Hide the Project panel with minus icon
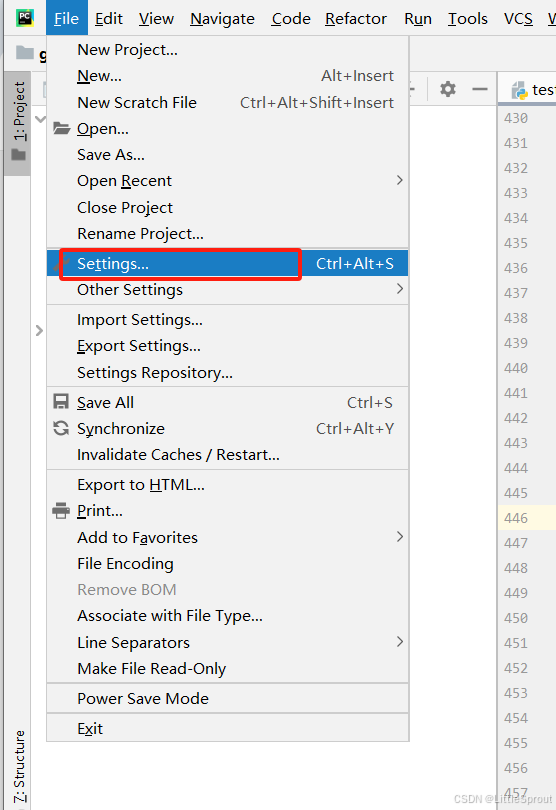The height and width of the screenshot is (810, 556). pyautogui.click(x=480, y=89)
